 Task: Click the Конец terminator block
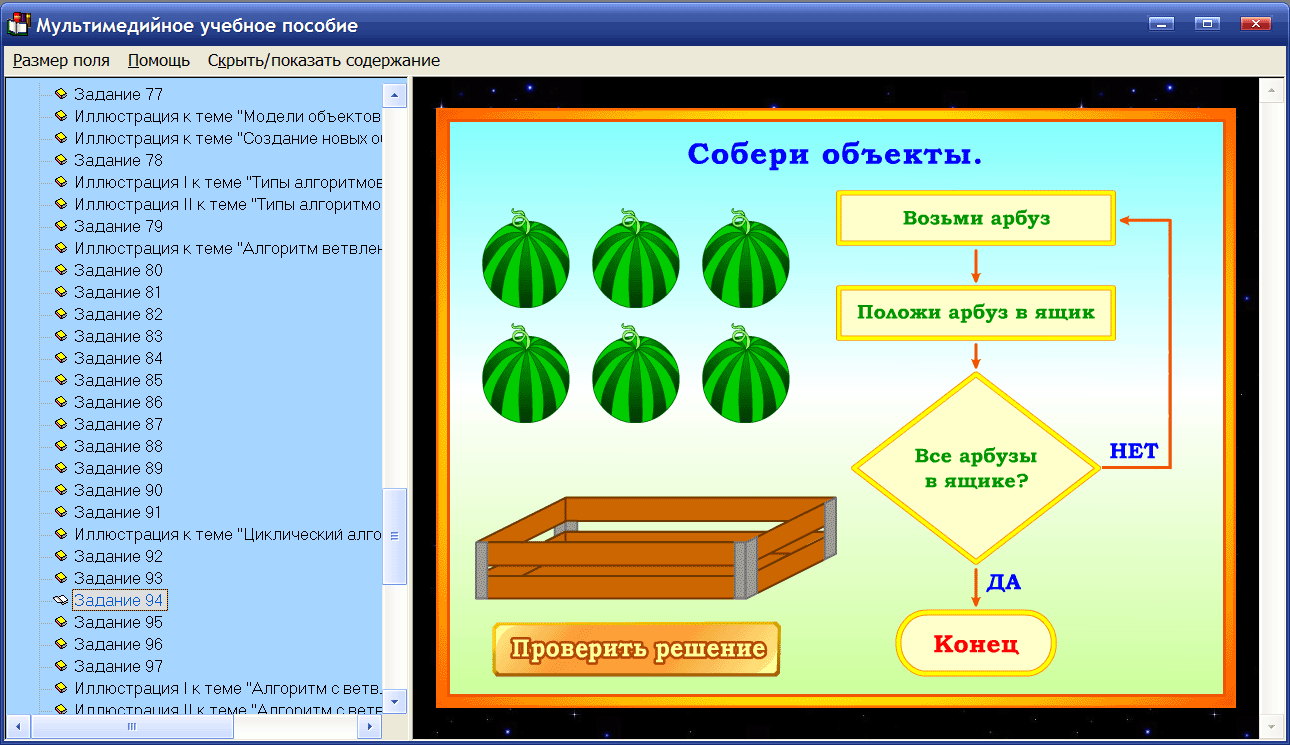(x=976, y=643)
